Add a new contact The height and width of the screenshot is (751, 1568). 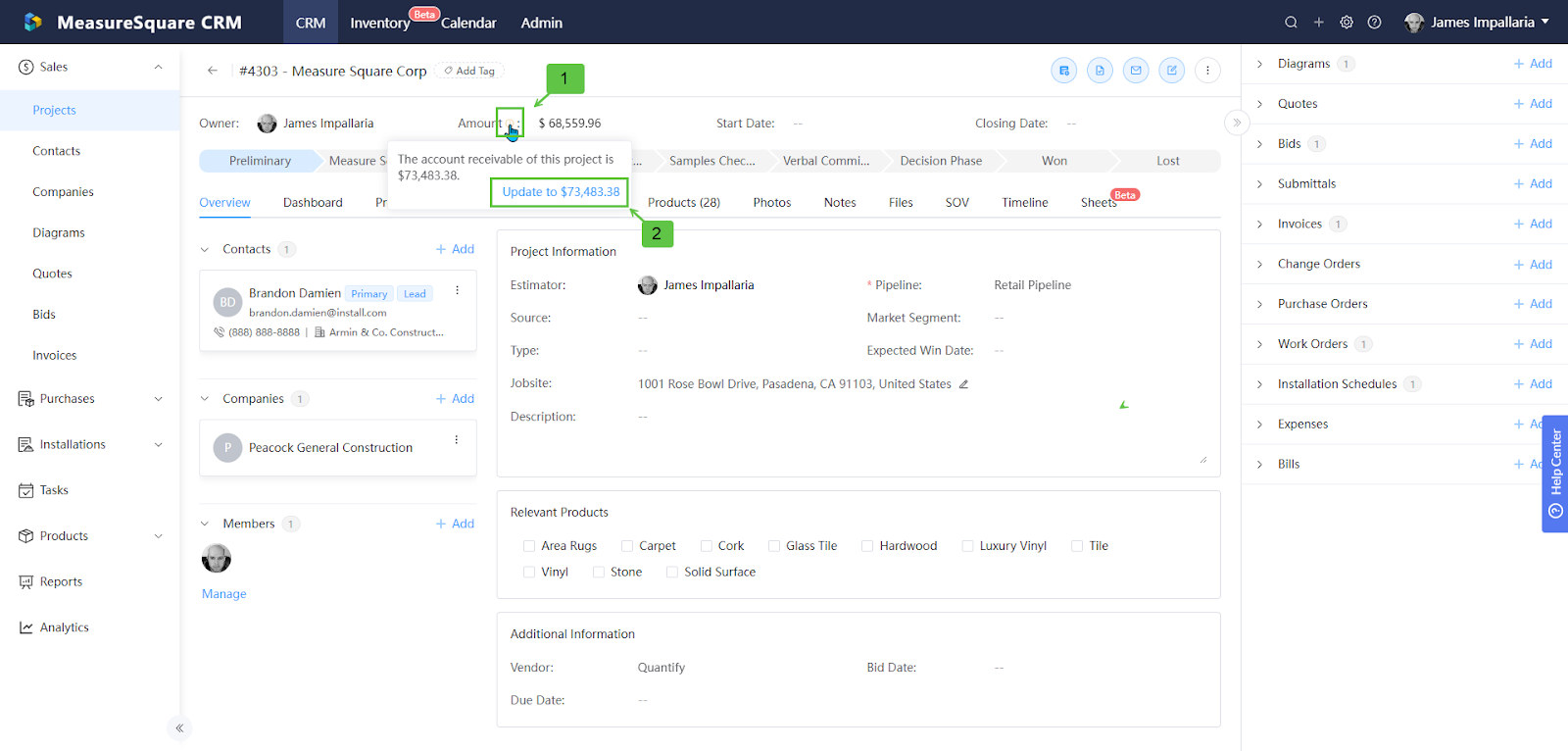[x=456, y=250]
